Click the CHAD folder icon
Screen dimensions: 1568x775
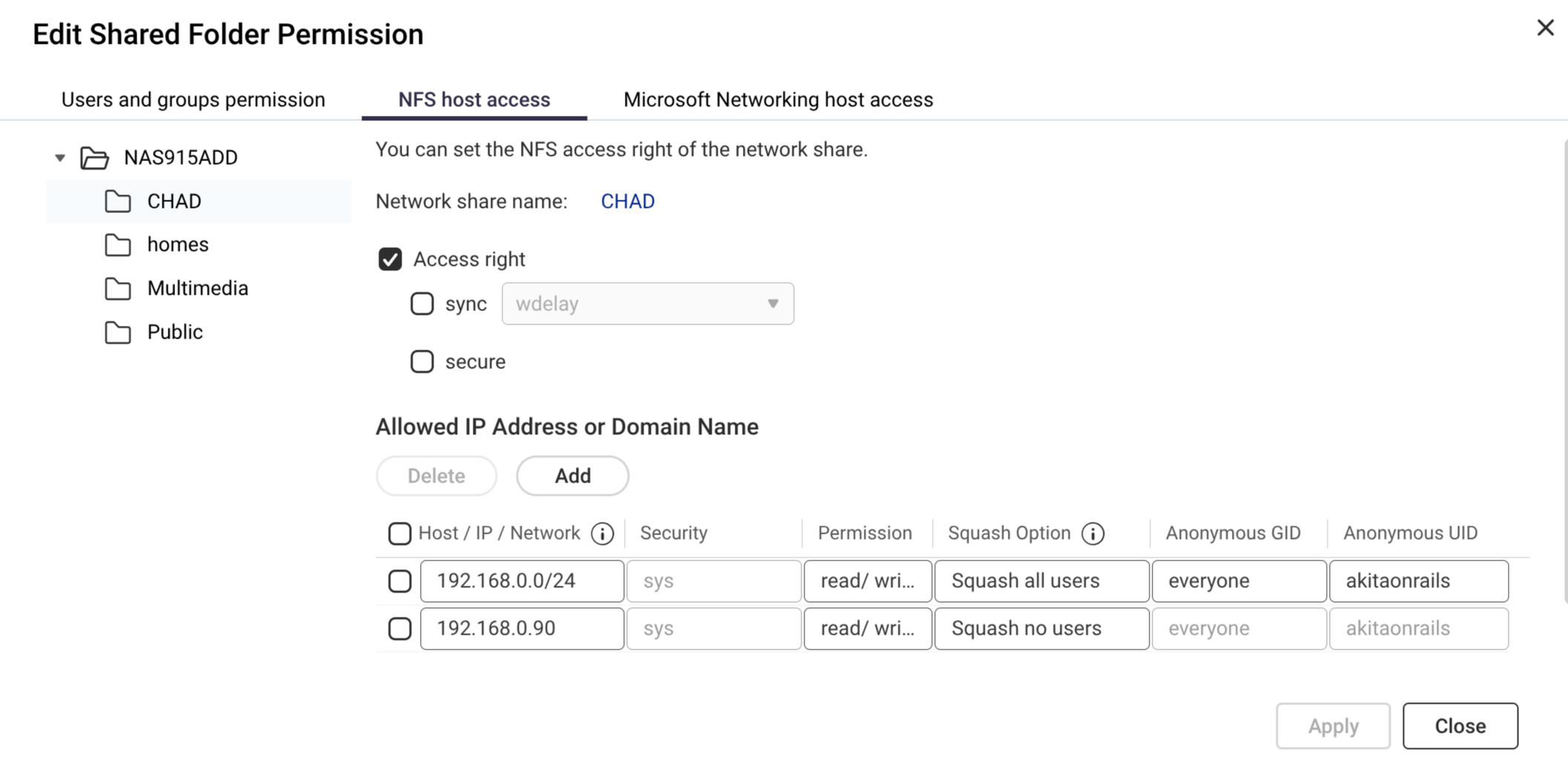pos(118,201)
